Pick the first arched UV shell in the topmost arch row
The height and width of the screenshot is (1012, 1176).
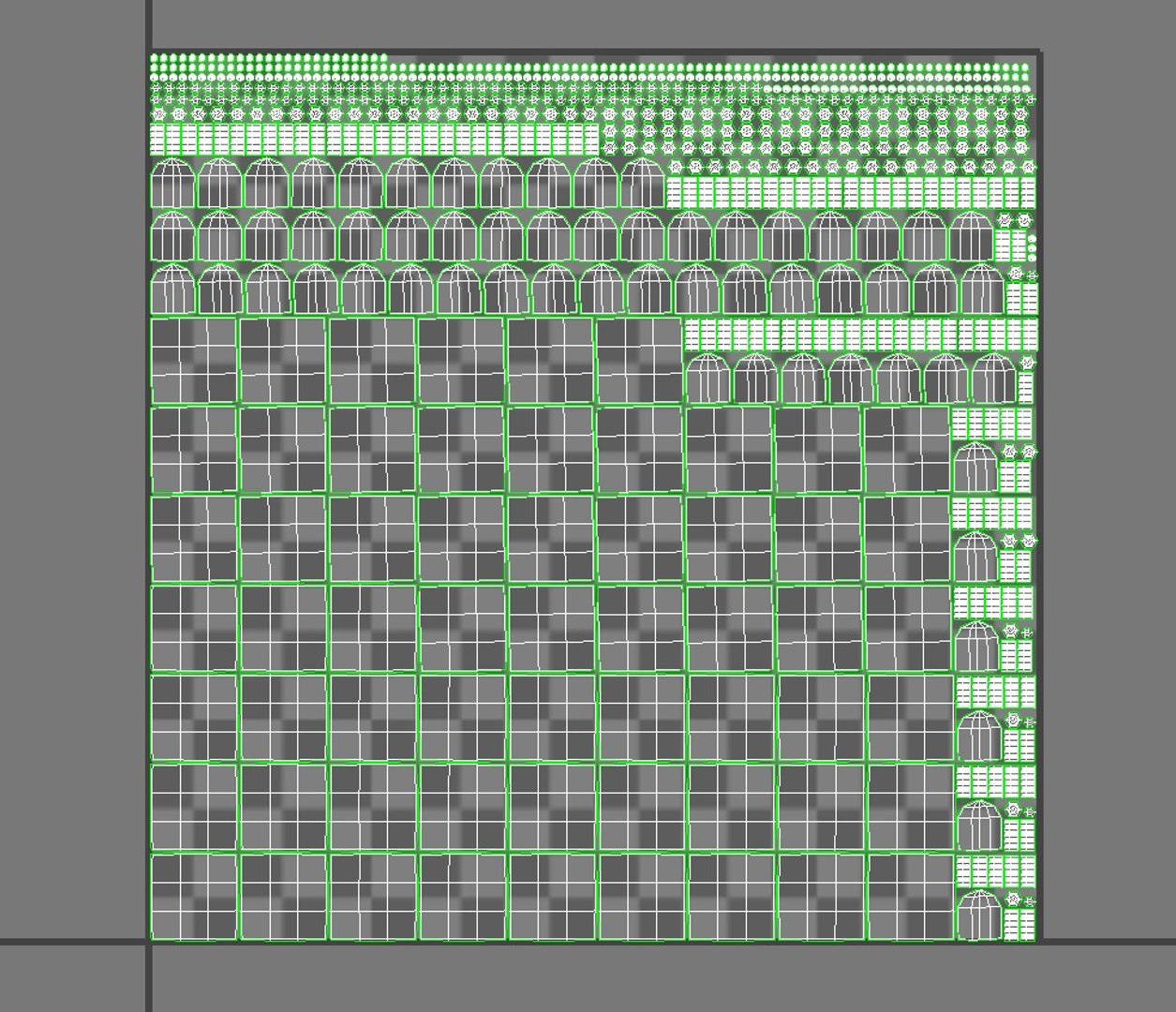point(172,184)
